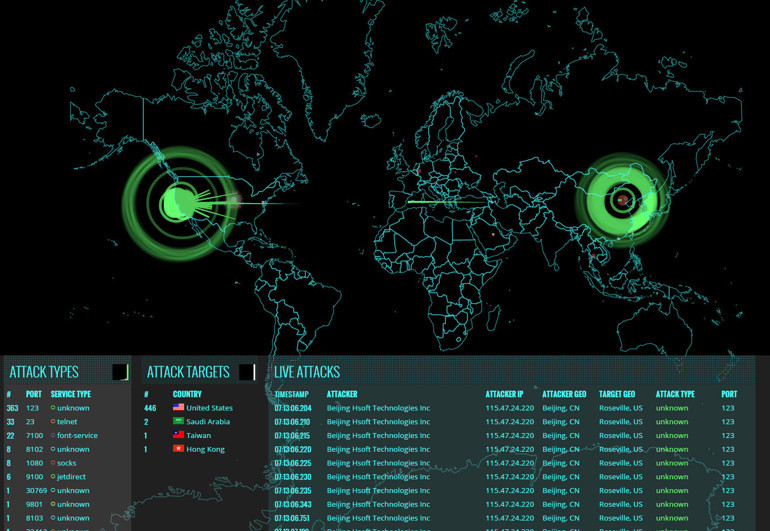Click the telnet service color dot
770x531 pixels.
pos(53,422)
